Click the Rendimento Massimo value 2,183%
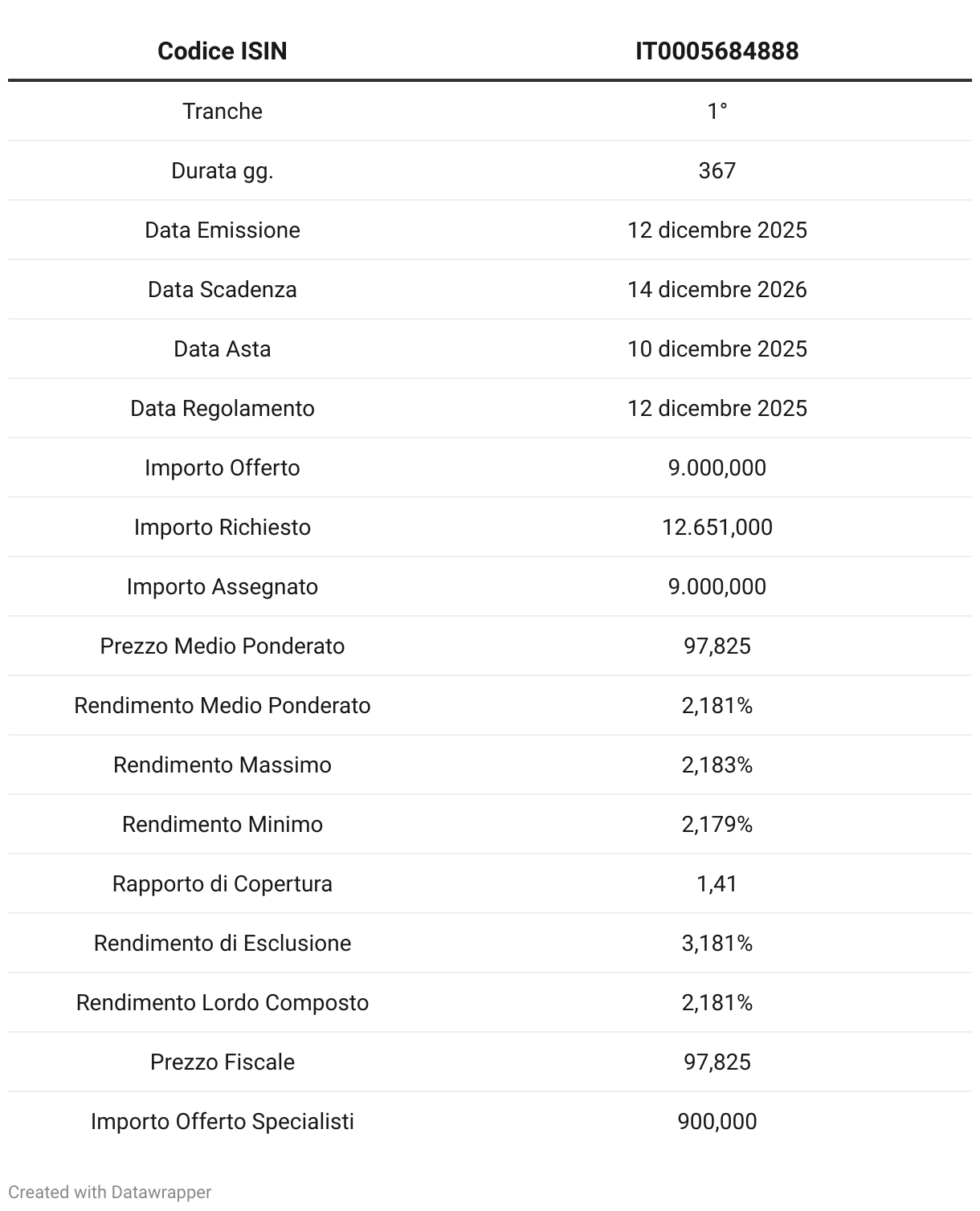 tap(717, 765)
